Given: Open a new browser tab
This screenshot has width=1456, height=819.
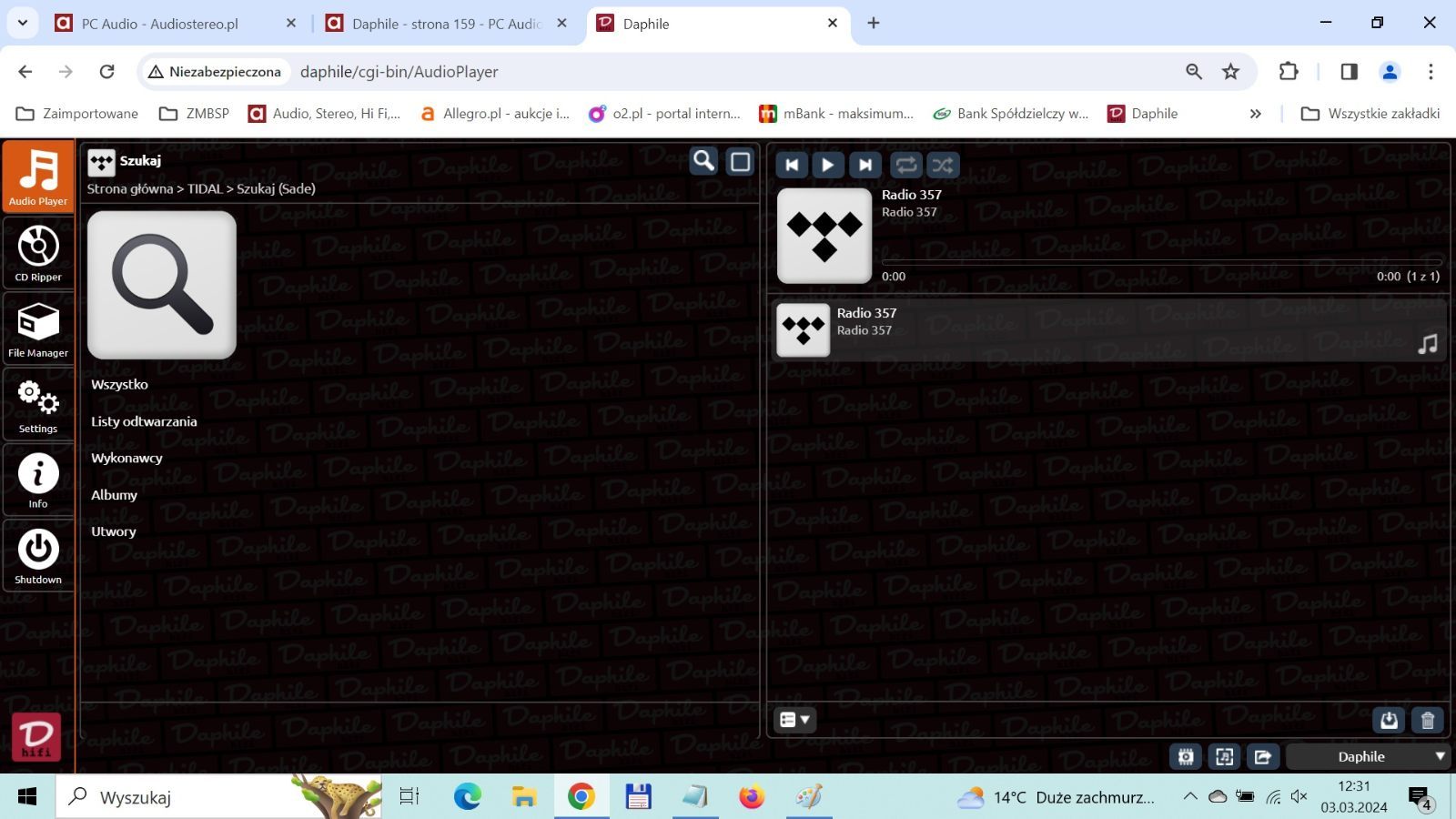Looking at the screenshot, I should [874, 23].
